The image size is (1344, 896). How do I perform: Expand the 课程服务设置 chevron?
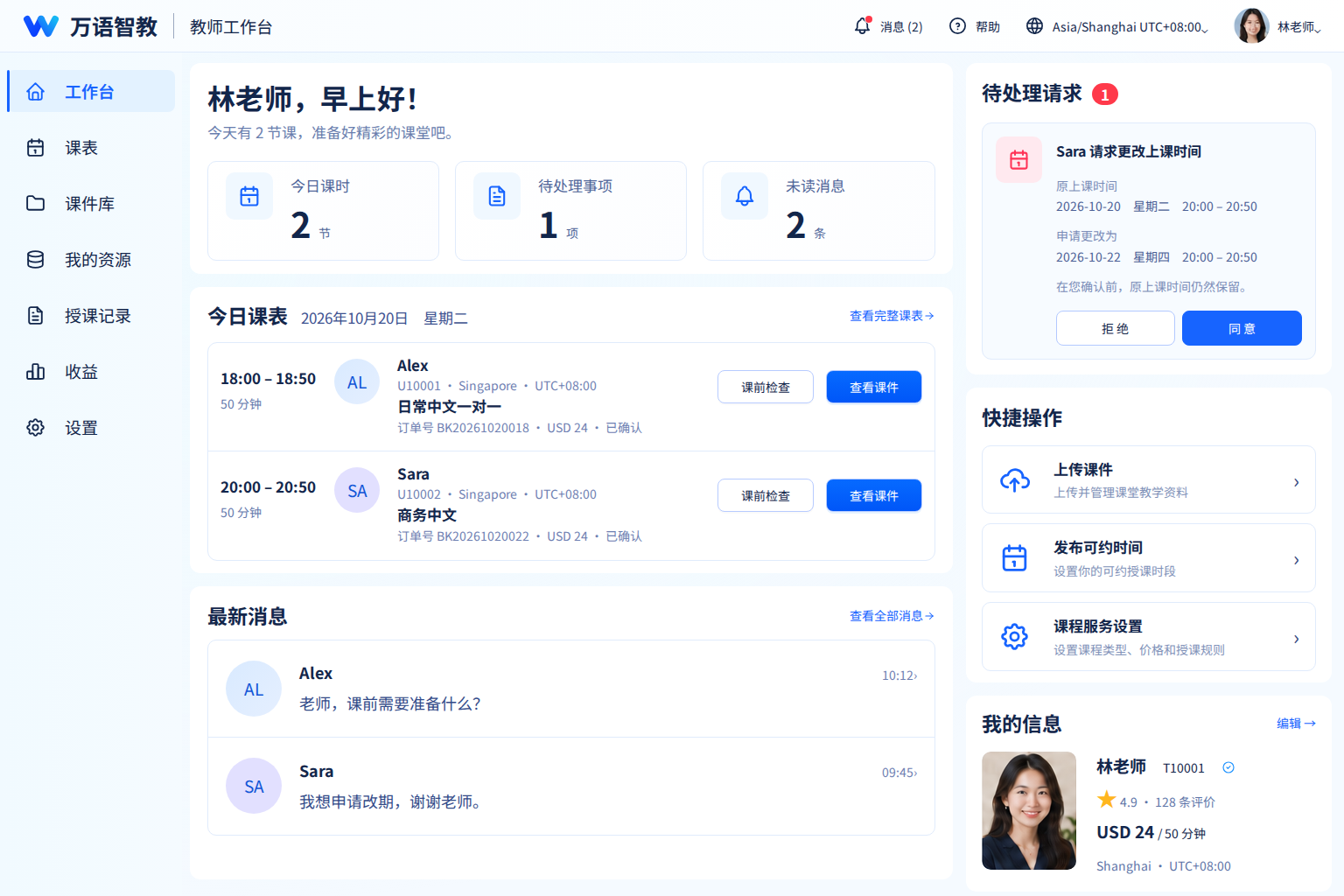(x=1297, y=639)
